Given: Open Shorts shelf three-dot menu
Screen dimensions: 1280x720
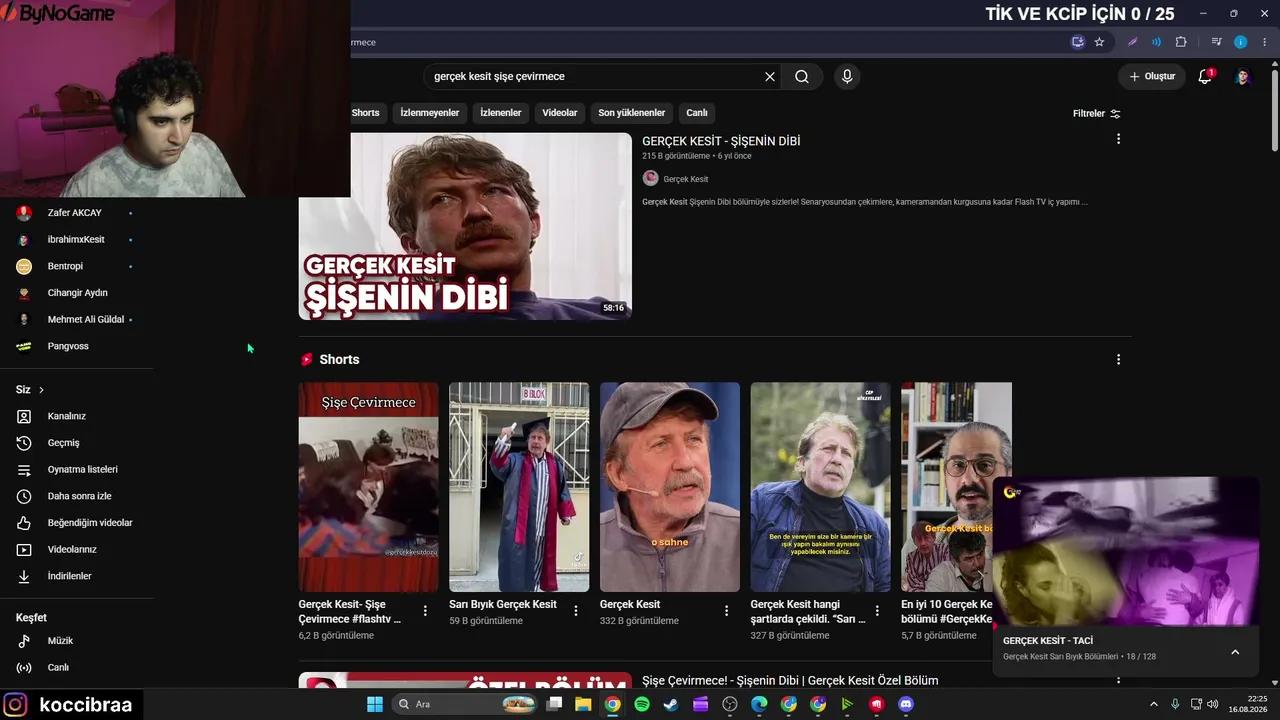Looking at the screenshot, I should [x=1118, y=360].
